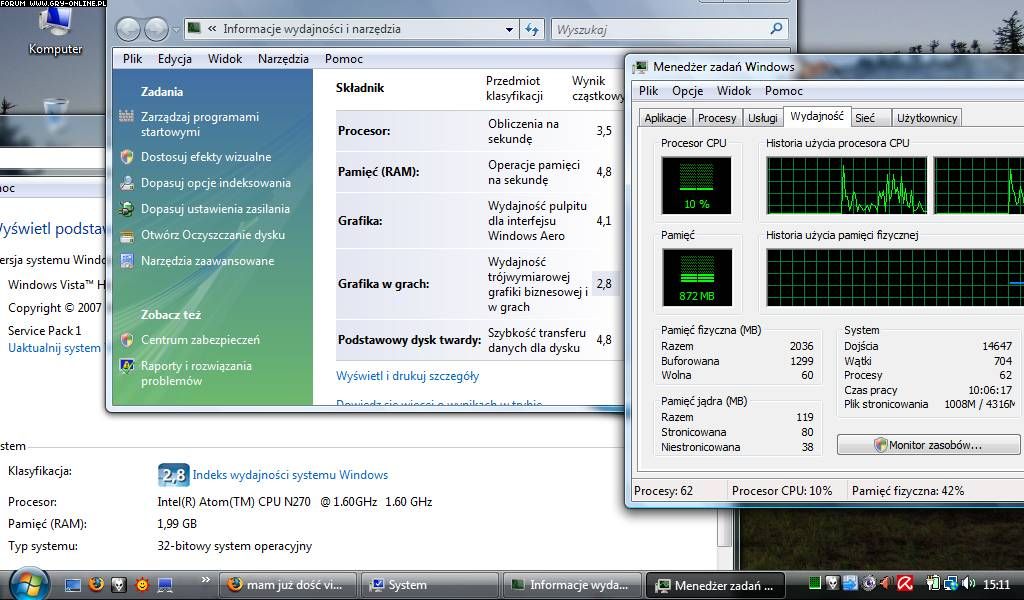Click 'Dopasuj ustawienia zasilania' link
The image size is (1024, 600).
tap(215, 209)
